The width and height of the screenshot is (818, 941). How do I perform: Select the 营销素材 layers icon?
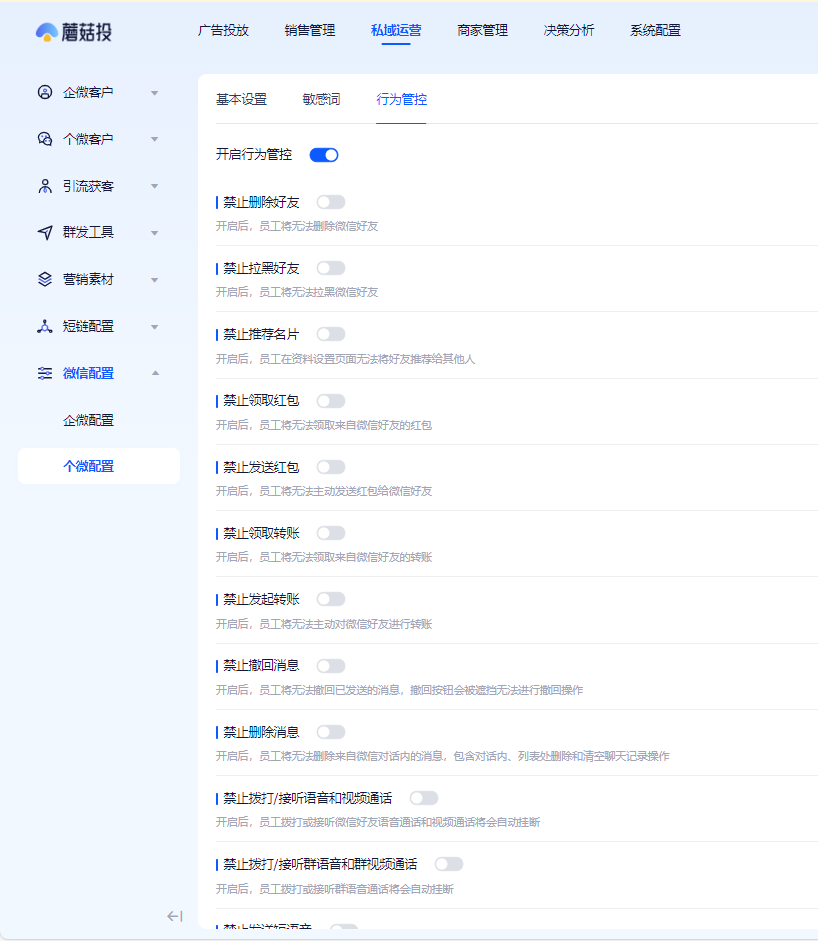point(44,279)
